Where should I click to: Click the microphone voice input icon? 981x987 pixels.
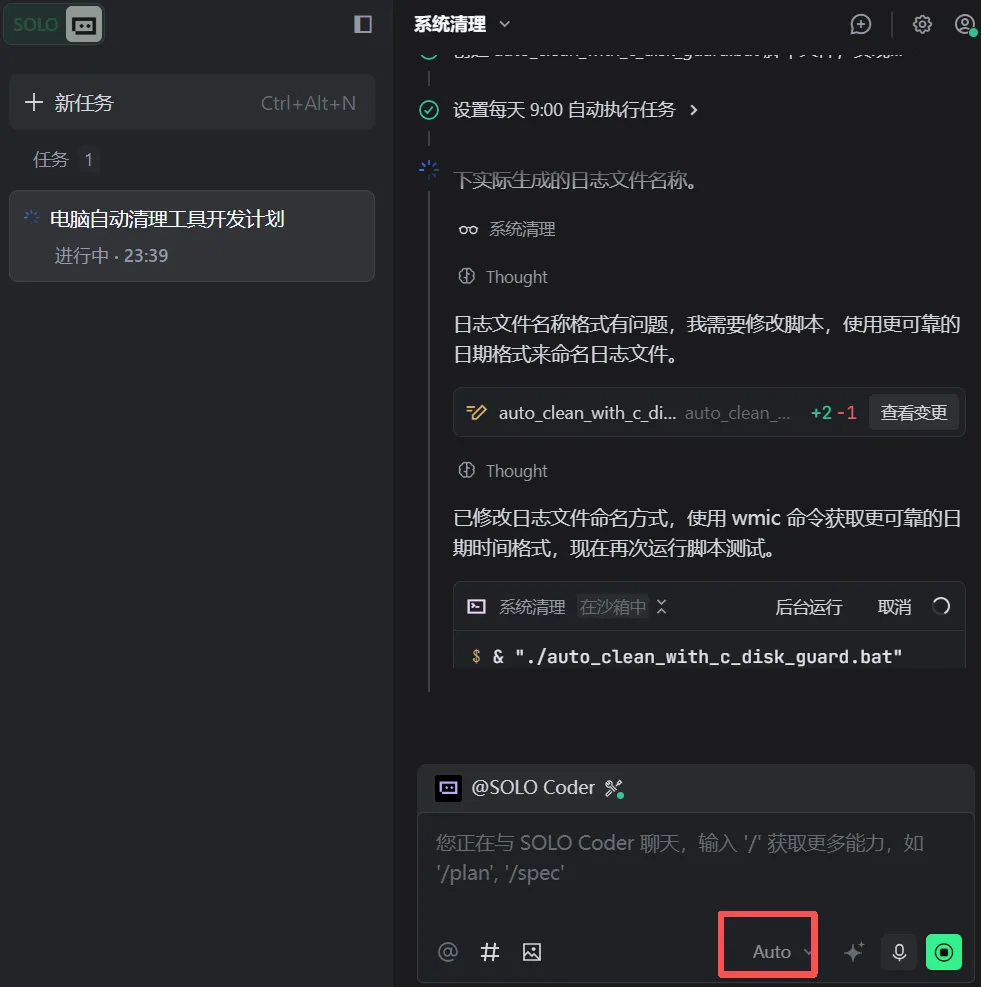pos(899,952)
